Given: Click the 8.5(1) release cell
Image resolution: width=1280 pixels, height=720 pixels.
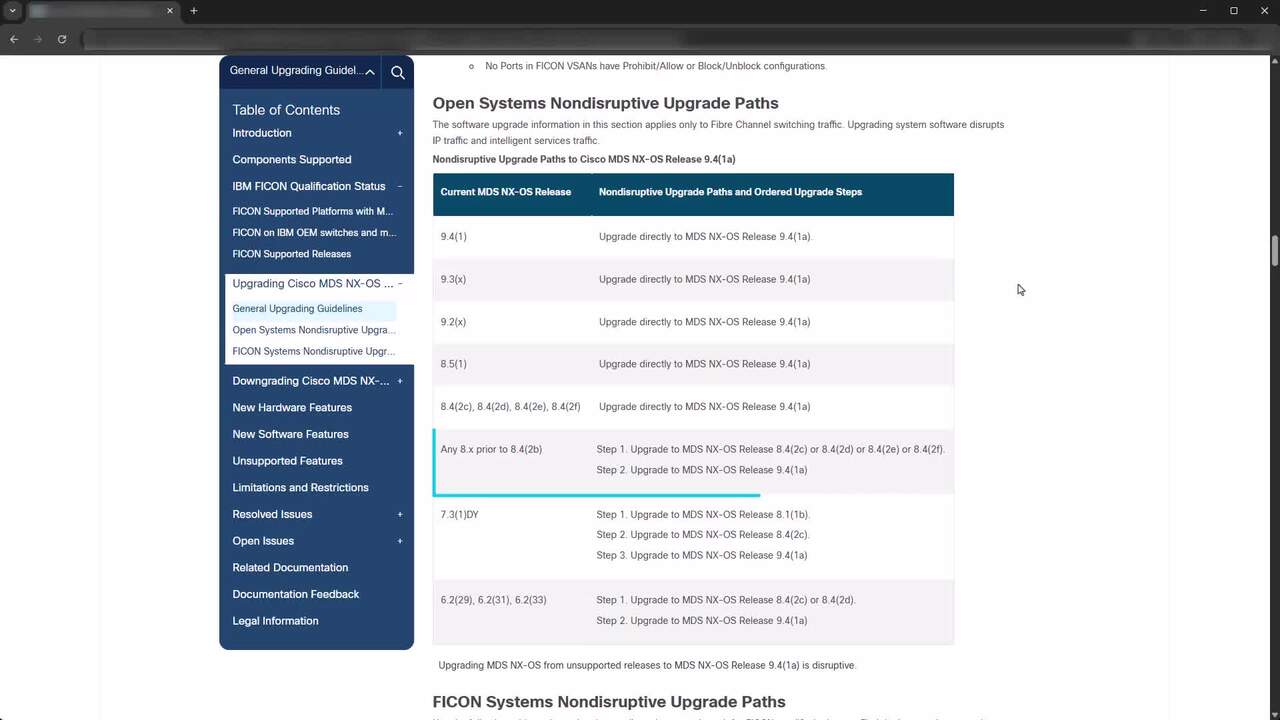Looking at the screenshot, I should pyautogui.click(x=453, y=364).
